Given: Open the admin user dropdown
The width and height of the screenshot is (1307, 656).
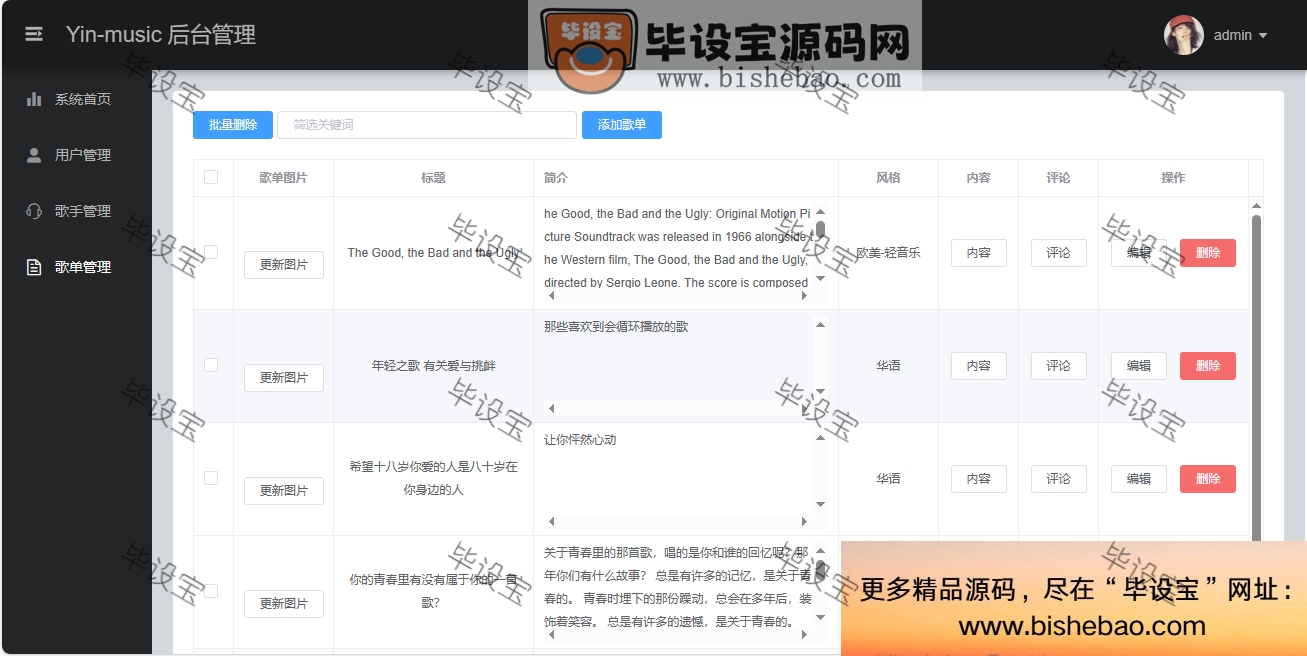Looking at the screenshot, I should pyautogui.click(x=1240, y=35).
